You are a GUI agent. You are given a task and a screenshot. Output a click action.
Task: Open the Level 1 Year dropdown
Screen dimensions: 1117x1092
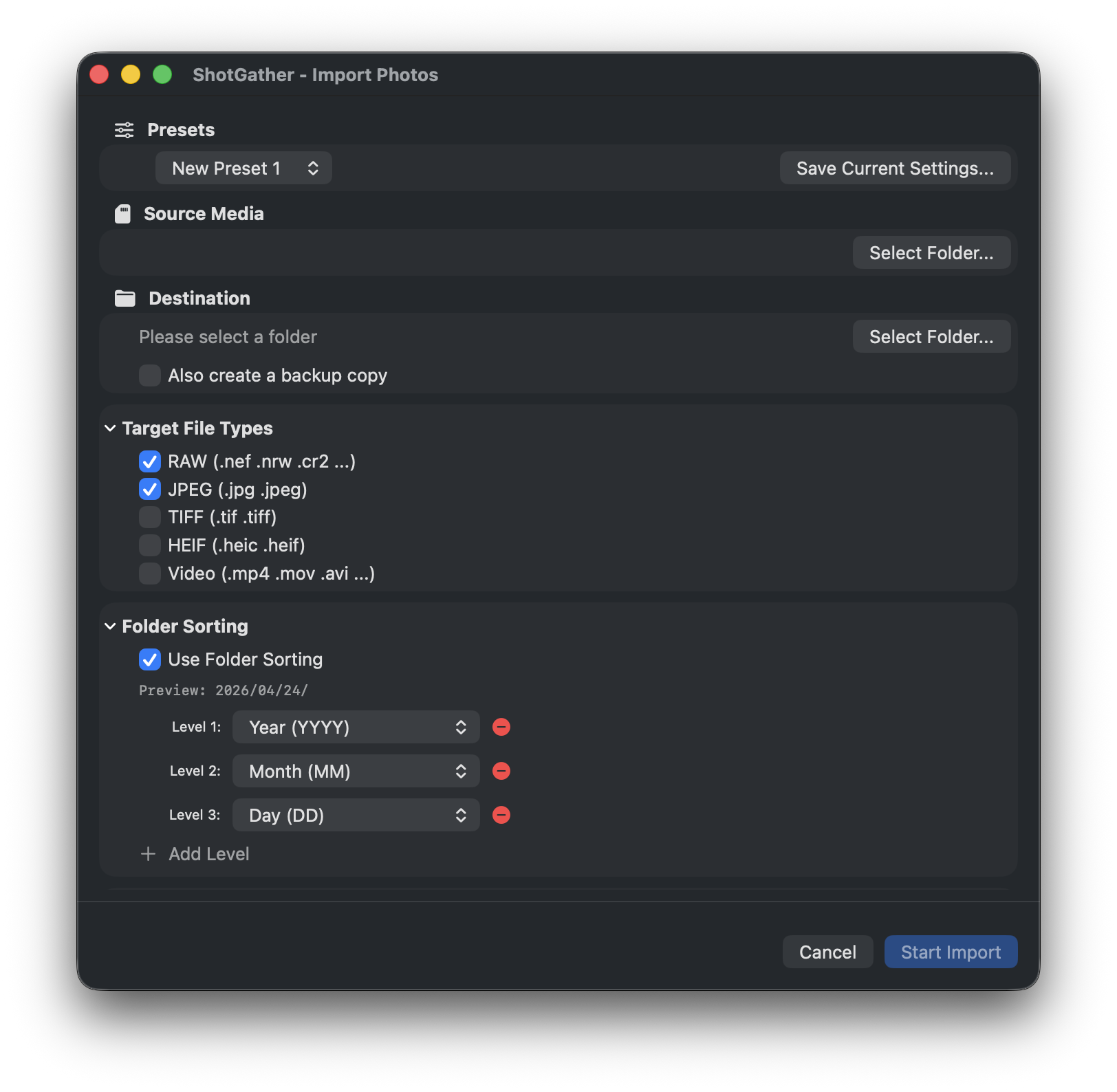[x=355, y=727]
